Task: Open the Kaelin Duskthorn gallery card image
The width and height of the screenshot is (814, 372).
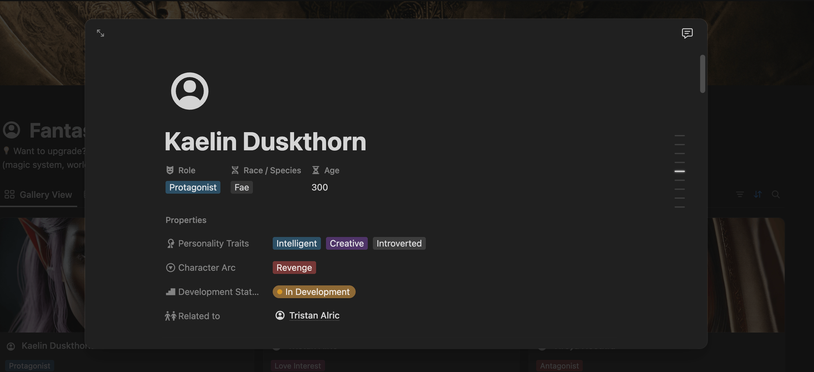Action: click(x=43, y=275)
